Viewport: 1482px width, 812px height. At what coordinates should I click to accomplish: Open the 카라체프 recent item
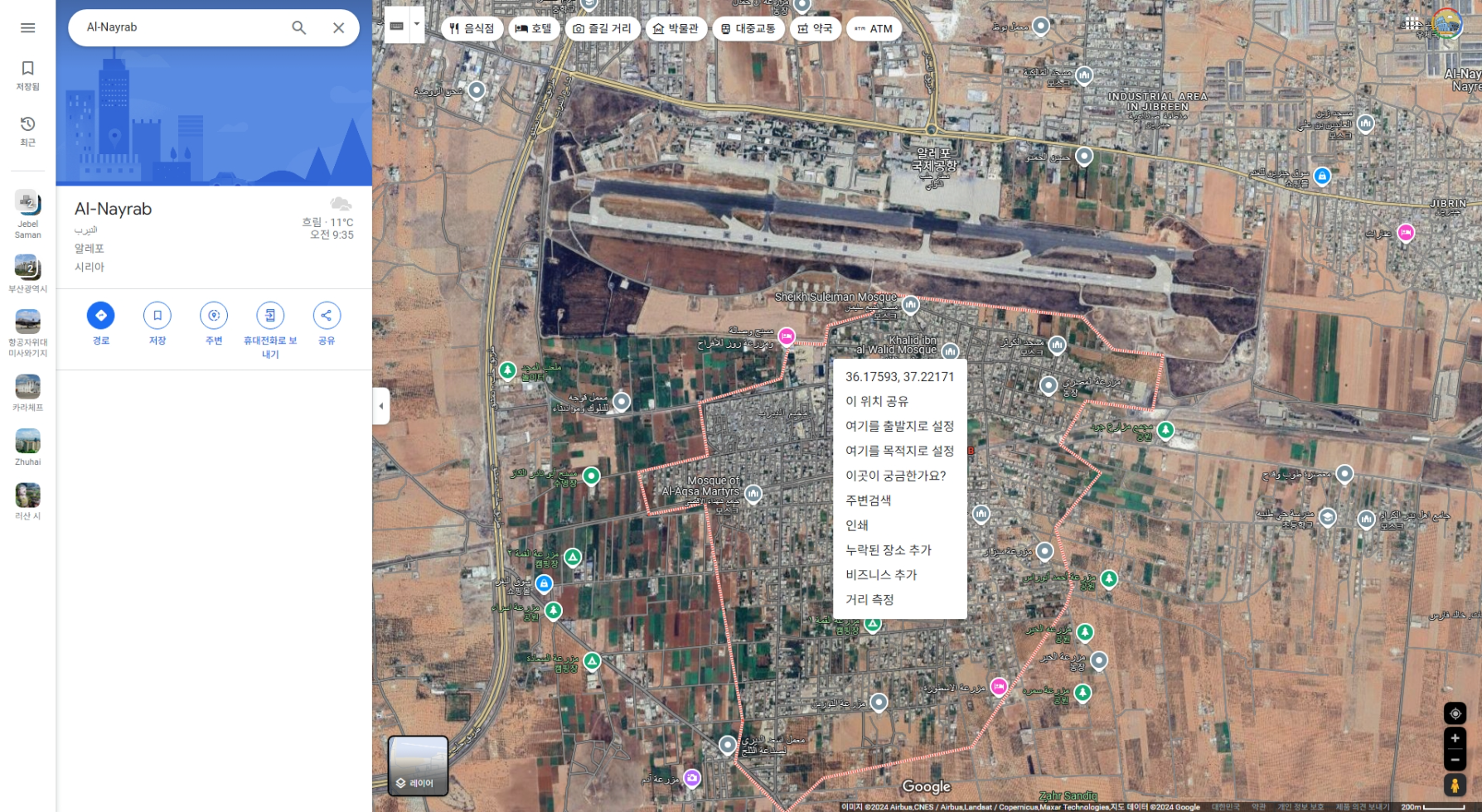(x=27, y=393)
